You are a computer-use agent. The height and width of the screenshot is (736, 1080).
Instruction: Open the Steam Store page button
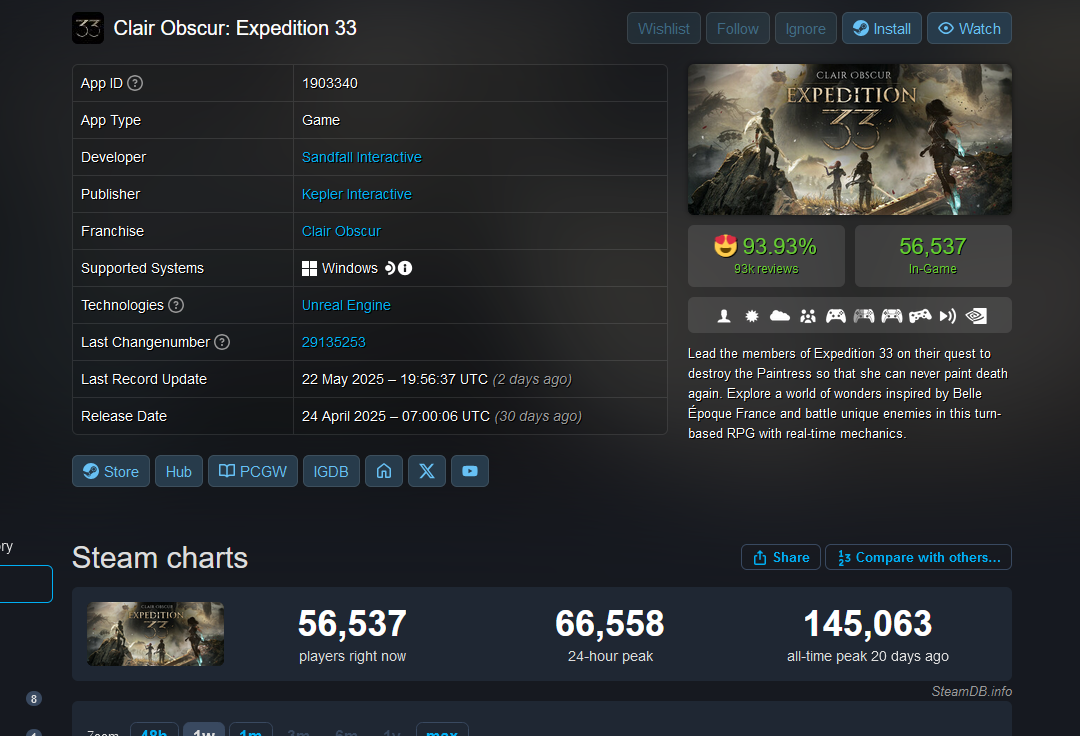click(111, 471)
